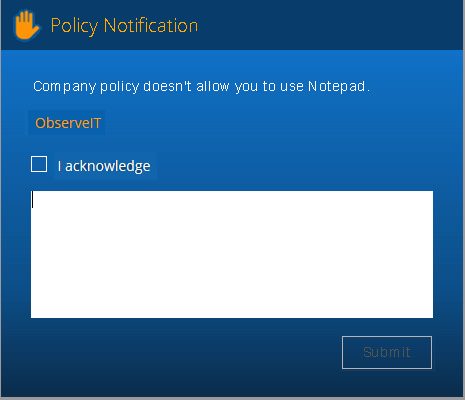Image resolution: width=466 pixels, height=400 pixels.
Task: Click the Policy Notification title text
Action: 124,26
